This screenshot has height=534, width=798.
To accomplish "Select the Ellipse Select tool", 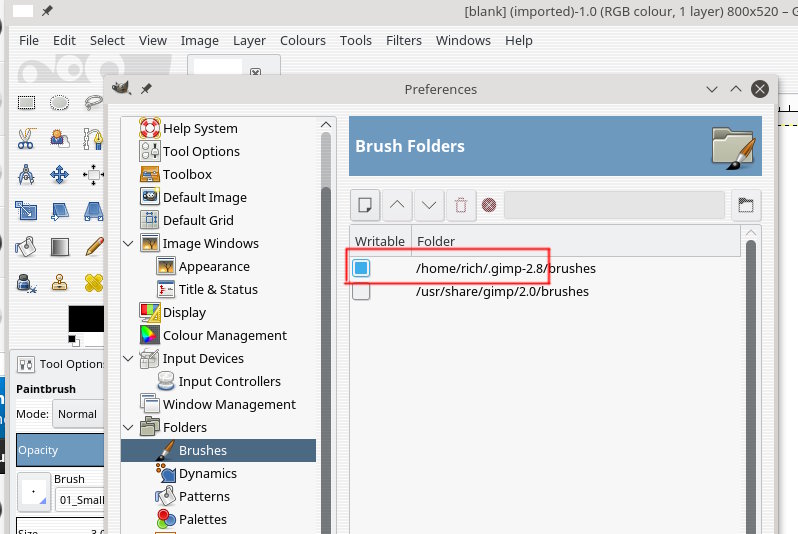I will coord(60,103).
